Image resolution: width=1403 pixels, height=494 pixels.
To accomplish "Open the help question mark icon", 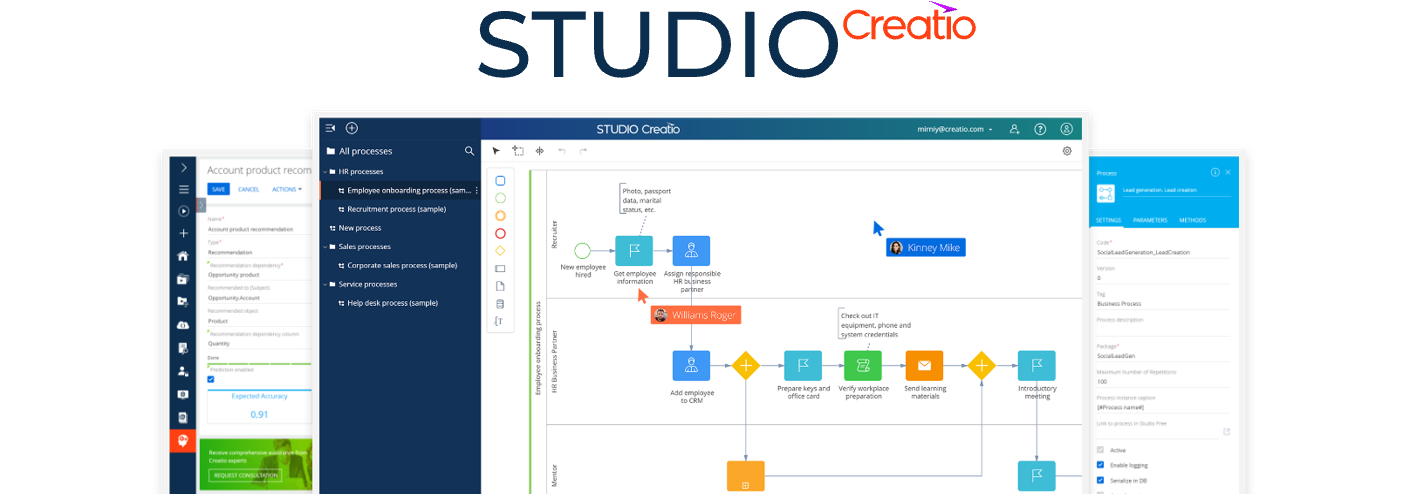I will point(1040,129).
